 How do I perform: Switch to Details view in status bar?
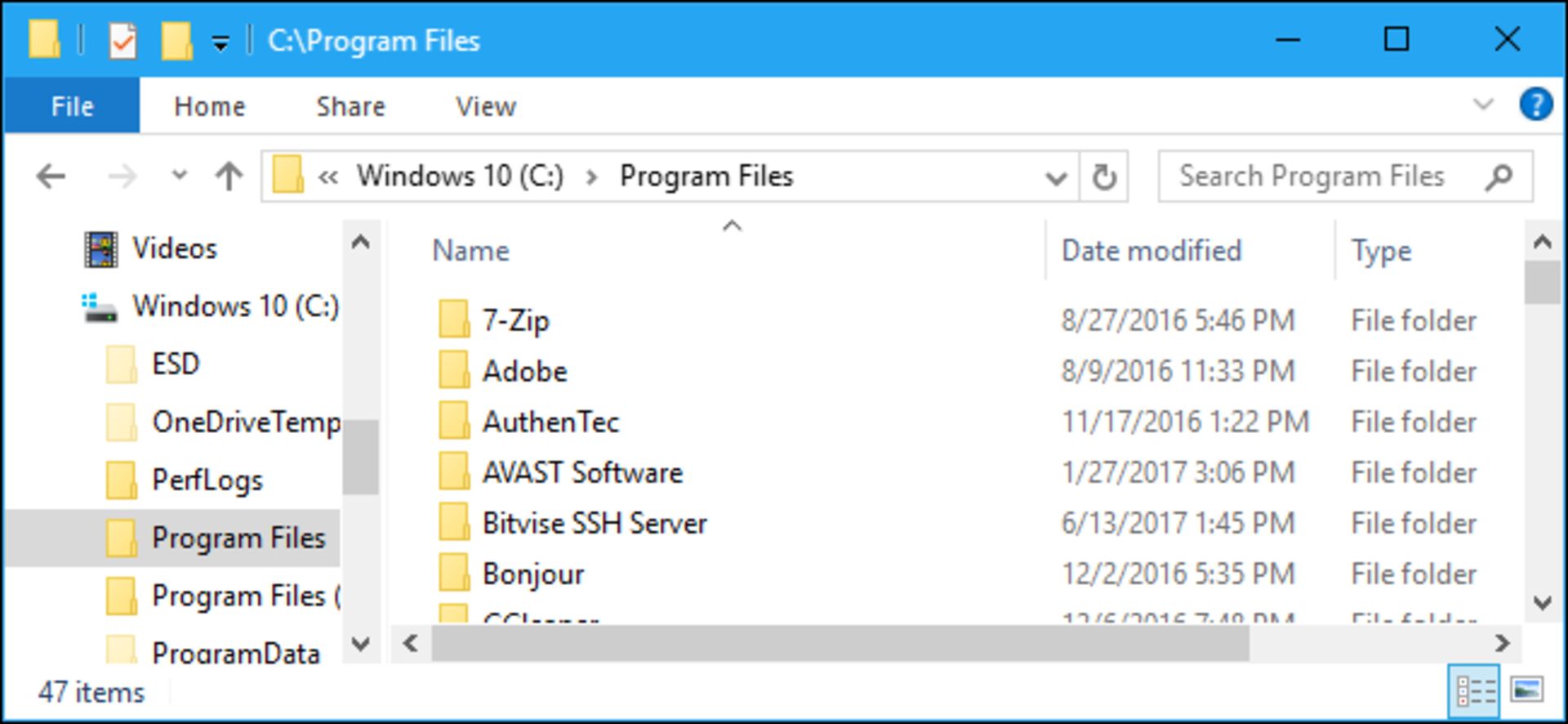1475,691
